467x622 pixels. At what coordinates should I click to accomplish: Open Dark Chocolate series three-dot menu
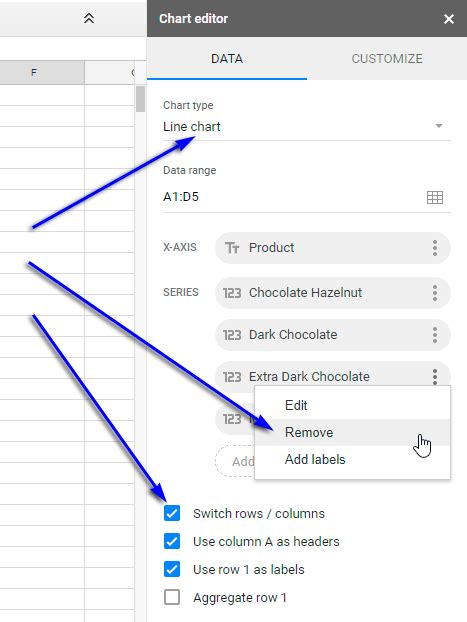point(435,335)
